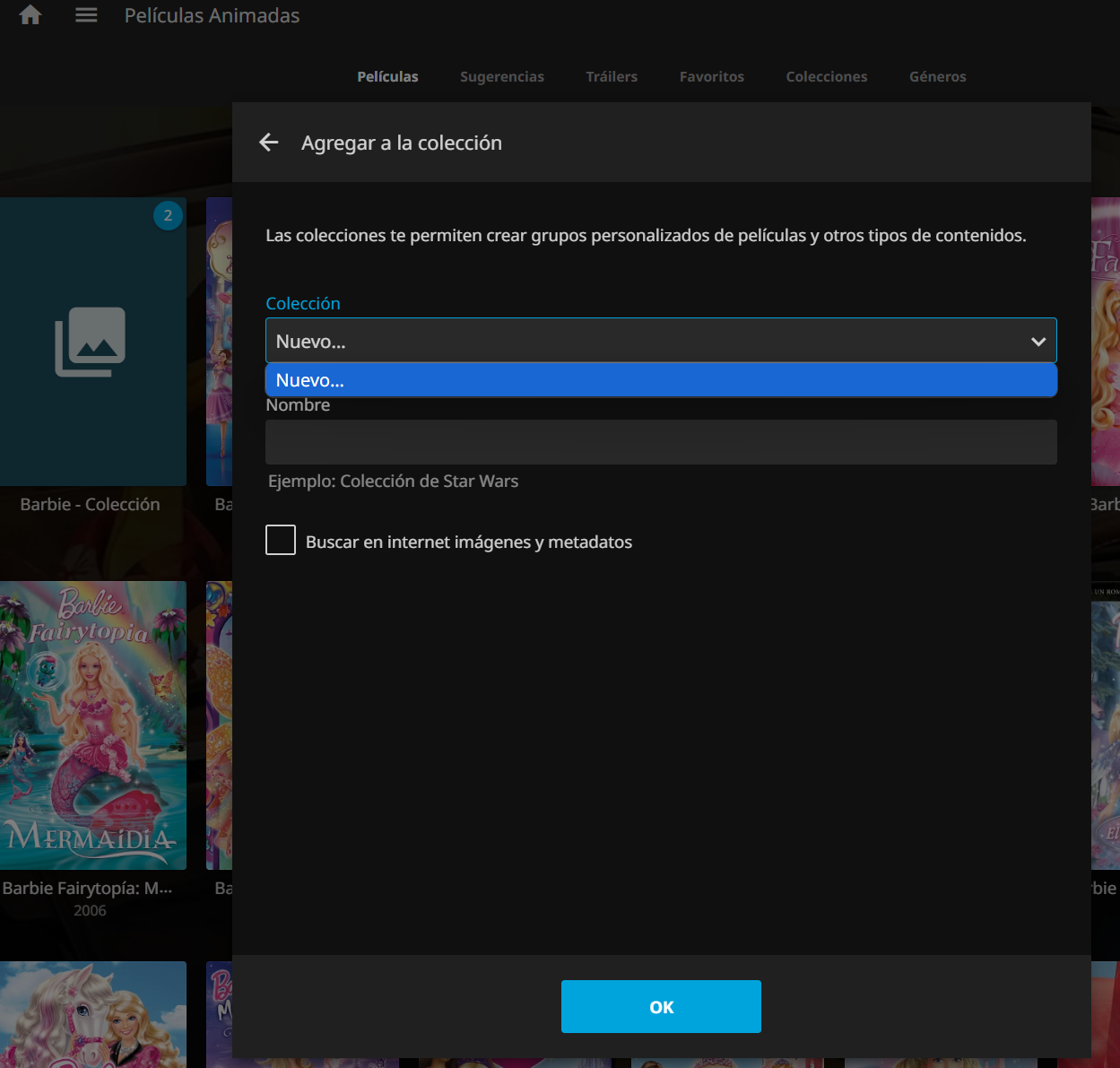Select the highlighted 'Nuevo...' dropdown option
This screenshot has width=1120, height=1068.
[661, 380]
